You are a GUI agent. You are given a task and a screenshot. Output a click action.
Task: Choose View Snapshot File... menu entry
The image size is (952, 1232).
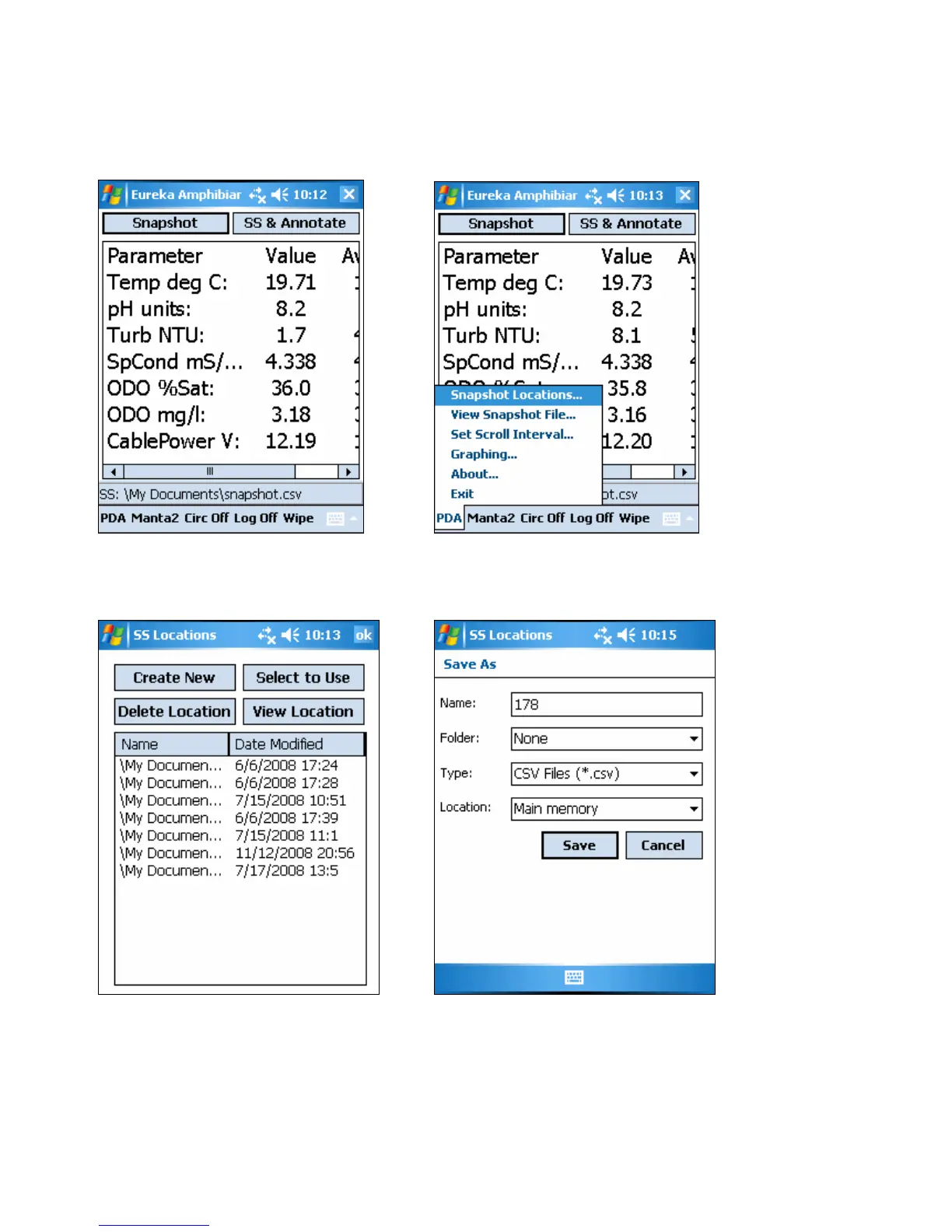(519, 415)
